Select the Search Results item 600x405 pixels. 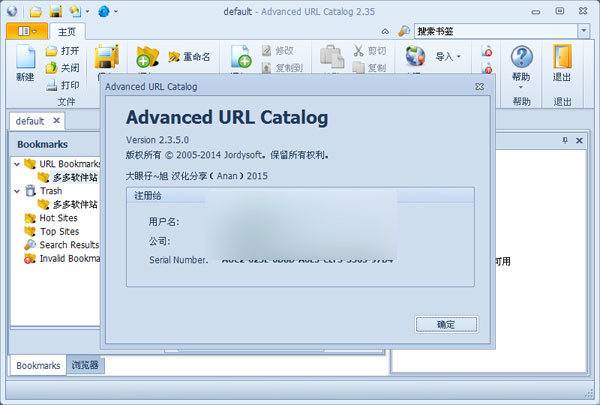(x=62, y=245)
